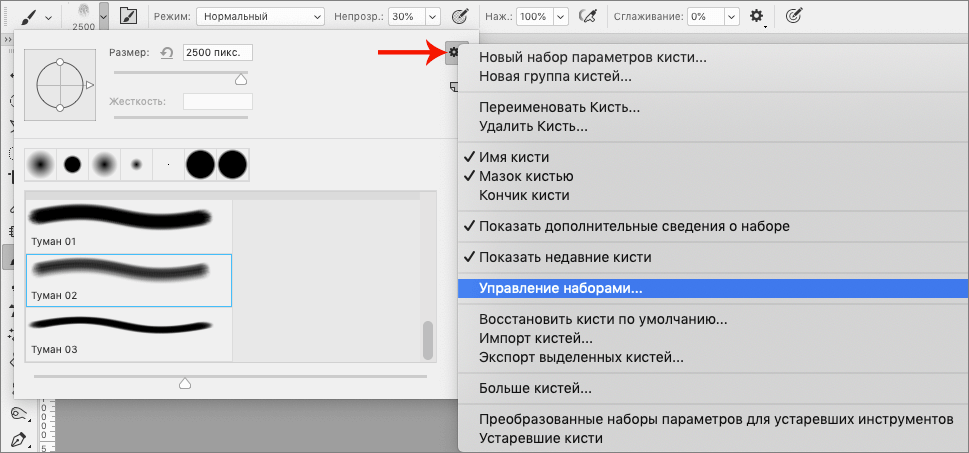Choose Новая группа кистей...
Viewport: 969px width, 453px height.
pos(555,77)
